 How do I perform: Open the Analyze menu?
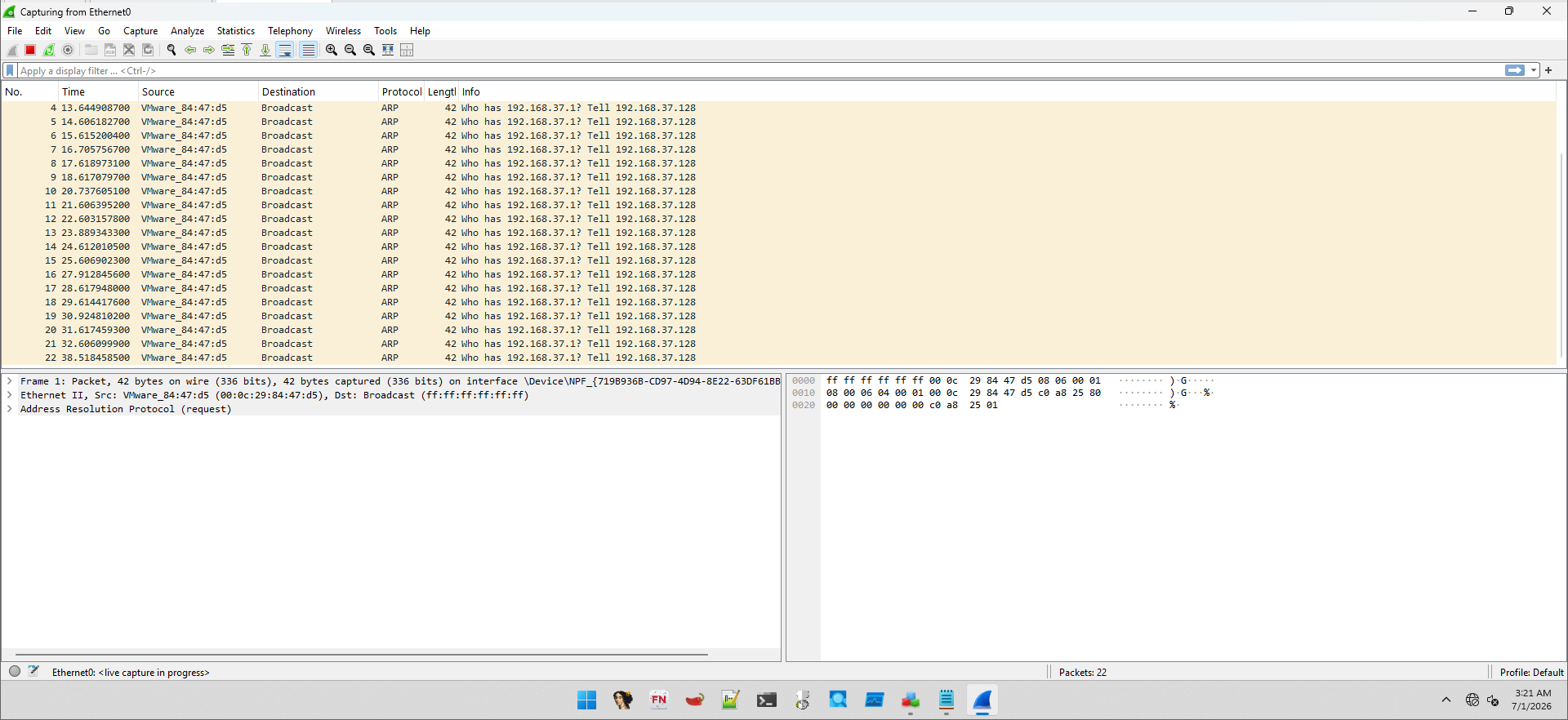pos(187,31)
